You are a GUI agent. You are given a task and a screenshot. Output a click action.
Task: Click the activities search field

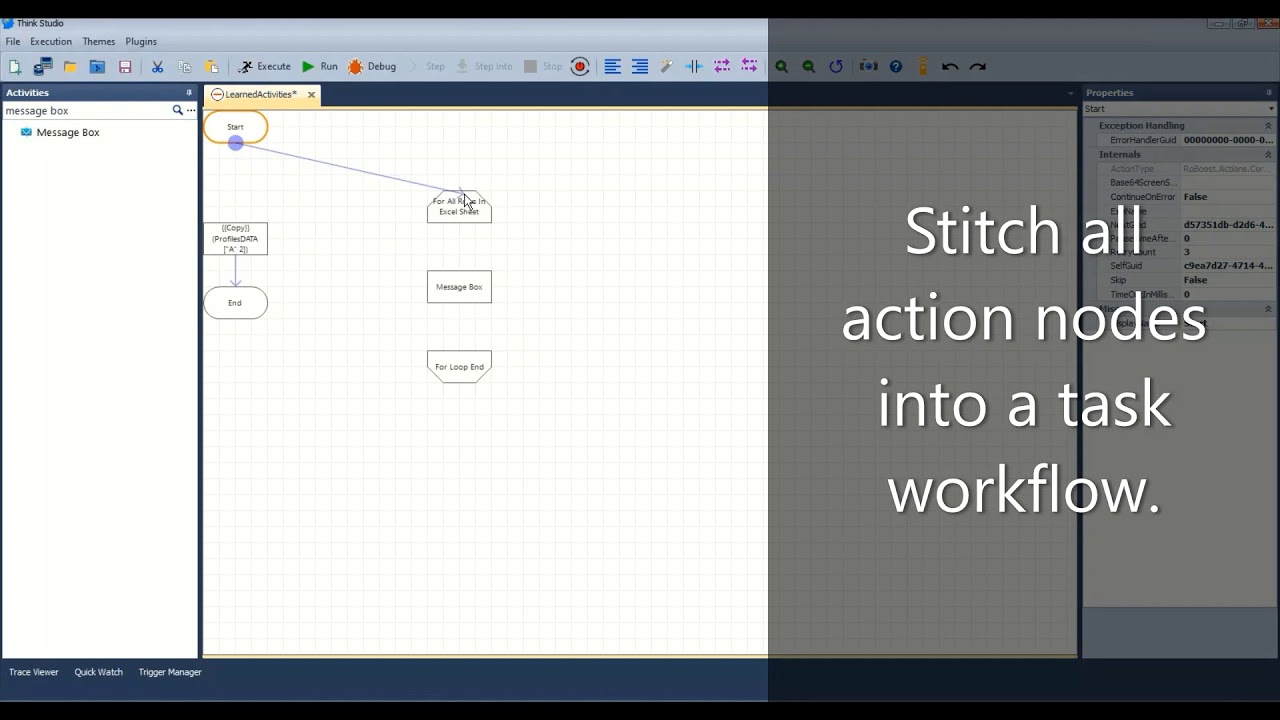87,111
